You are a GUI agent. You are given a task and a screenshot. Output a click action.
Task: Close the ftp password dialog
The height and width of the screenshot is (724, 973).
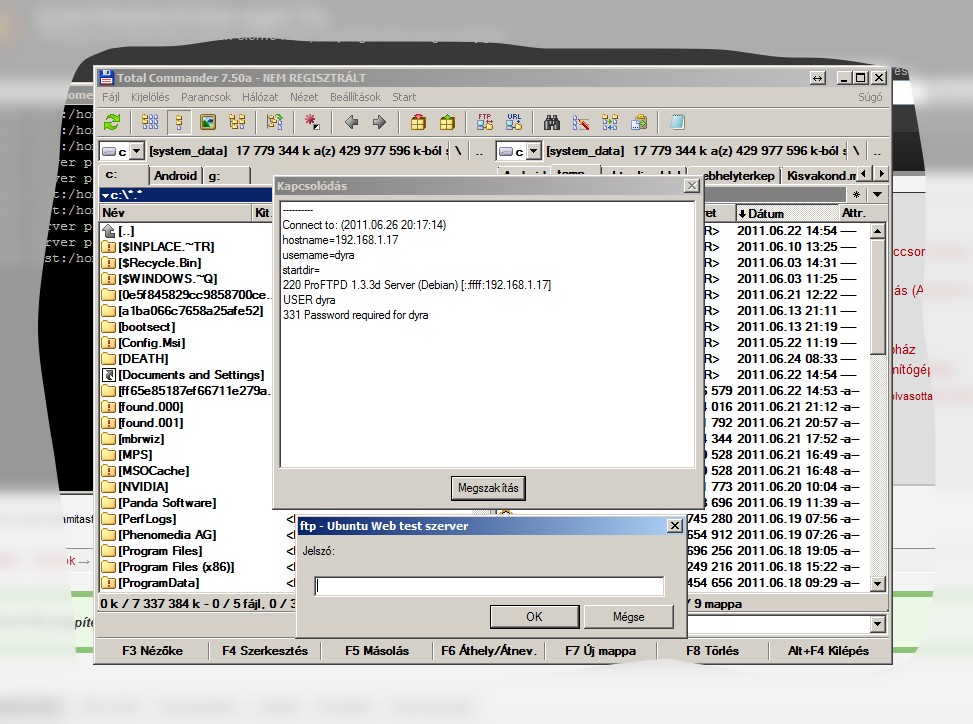pos(675,526)
